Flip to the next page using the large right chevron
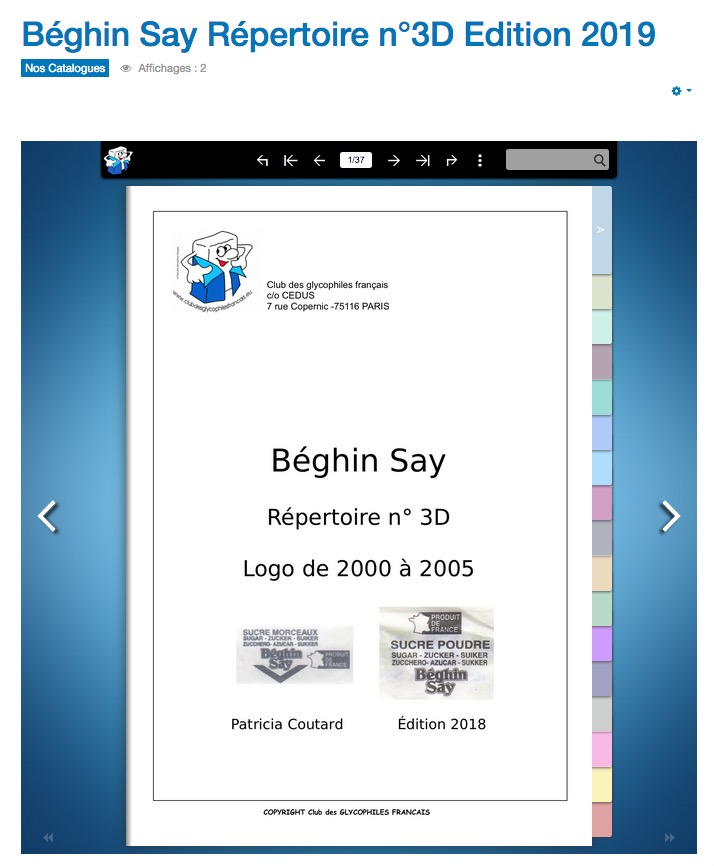This screenshot has height=866, width=714. point(670,516)
